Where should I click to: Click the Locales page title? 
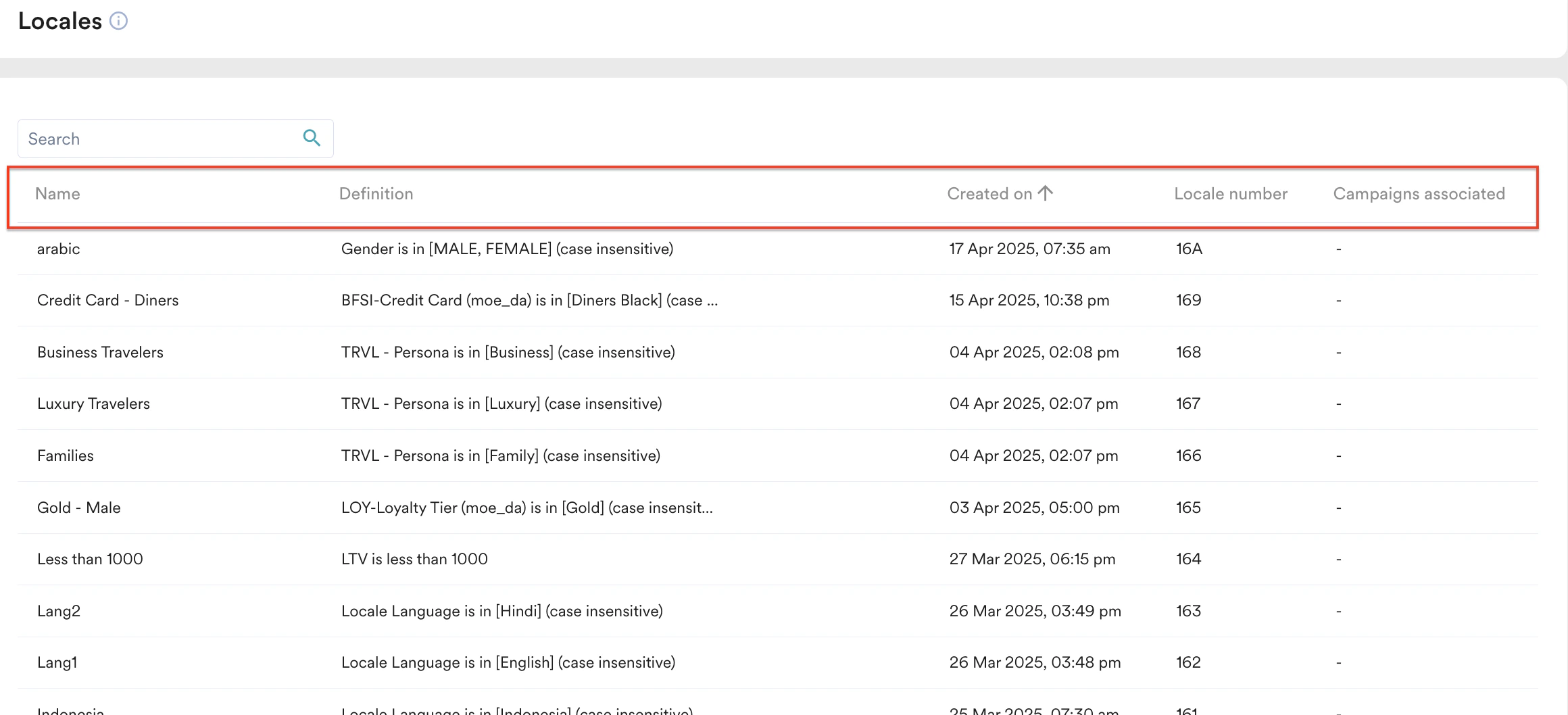[x=58, y=21]
